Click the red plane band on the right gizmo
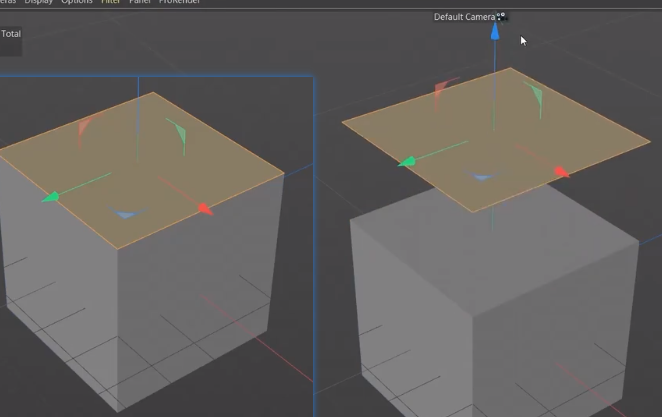This screenshot has height=417, width=662. pos(444,91)
